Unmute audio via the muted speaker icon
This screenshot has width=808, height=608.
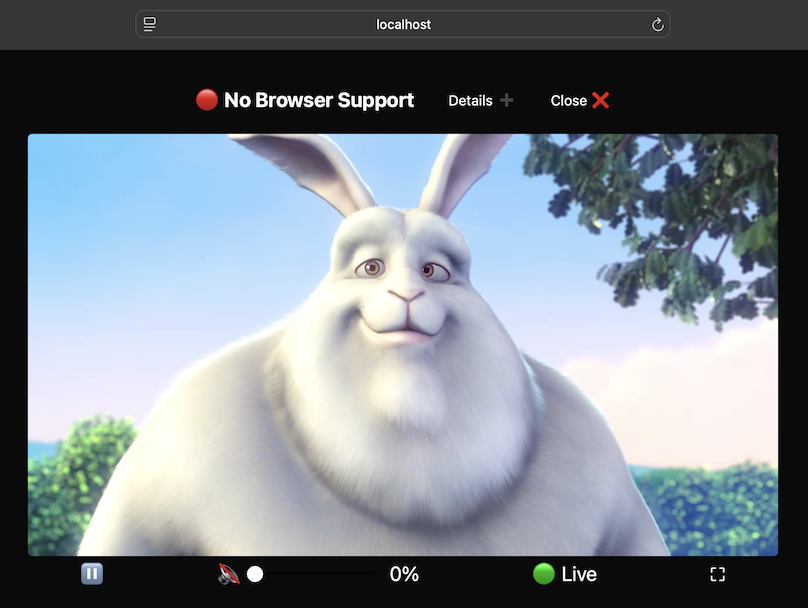tap(229, 574)
